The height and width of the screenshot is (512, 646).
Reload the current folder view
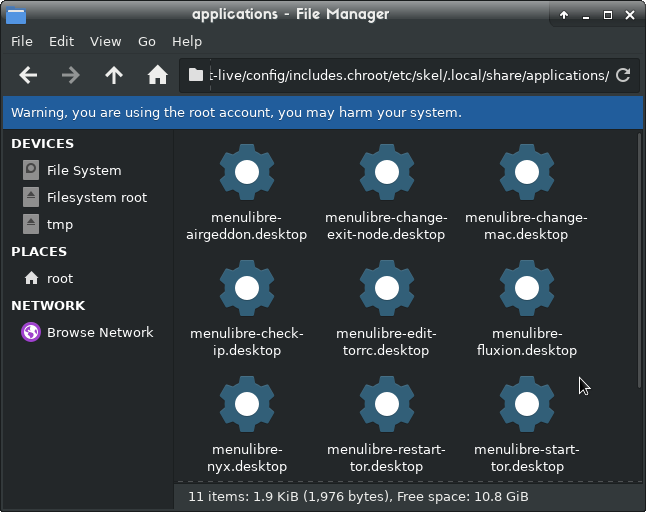pyautogui.click(x=623, y=75)
